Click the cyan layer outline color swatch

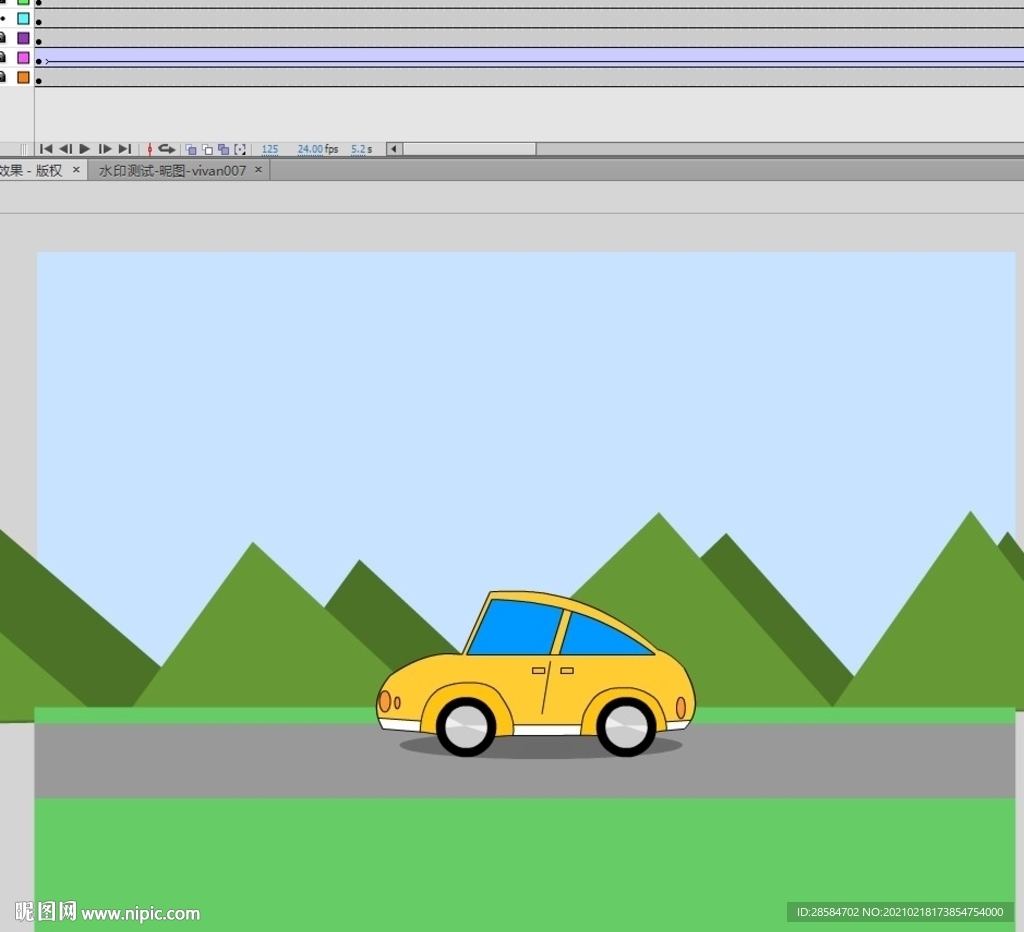23,18
